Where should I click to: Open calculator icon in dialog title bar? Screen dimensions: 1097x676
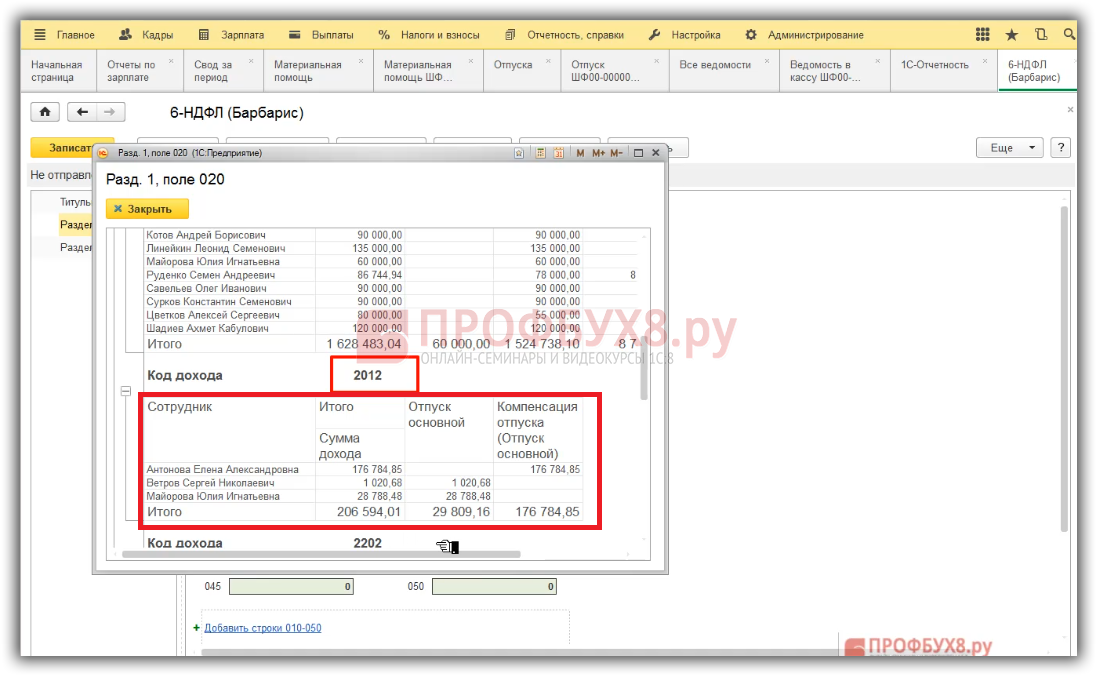tap(540, 153)
